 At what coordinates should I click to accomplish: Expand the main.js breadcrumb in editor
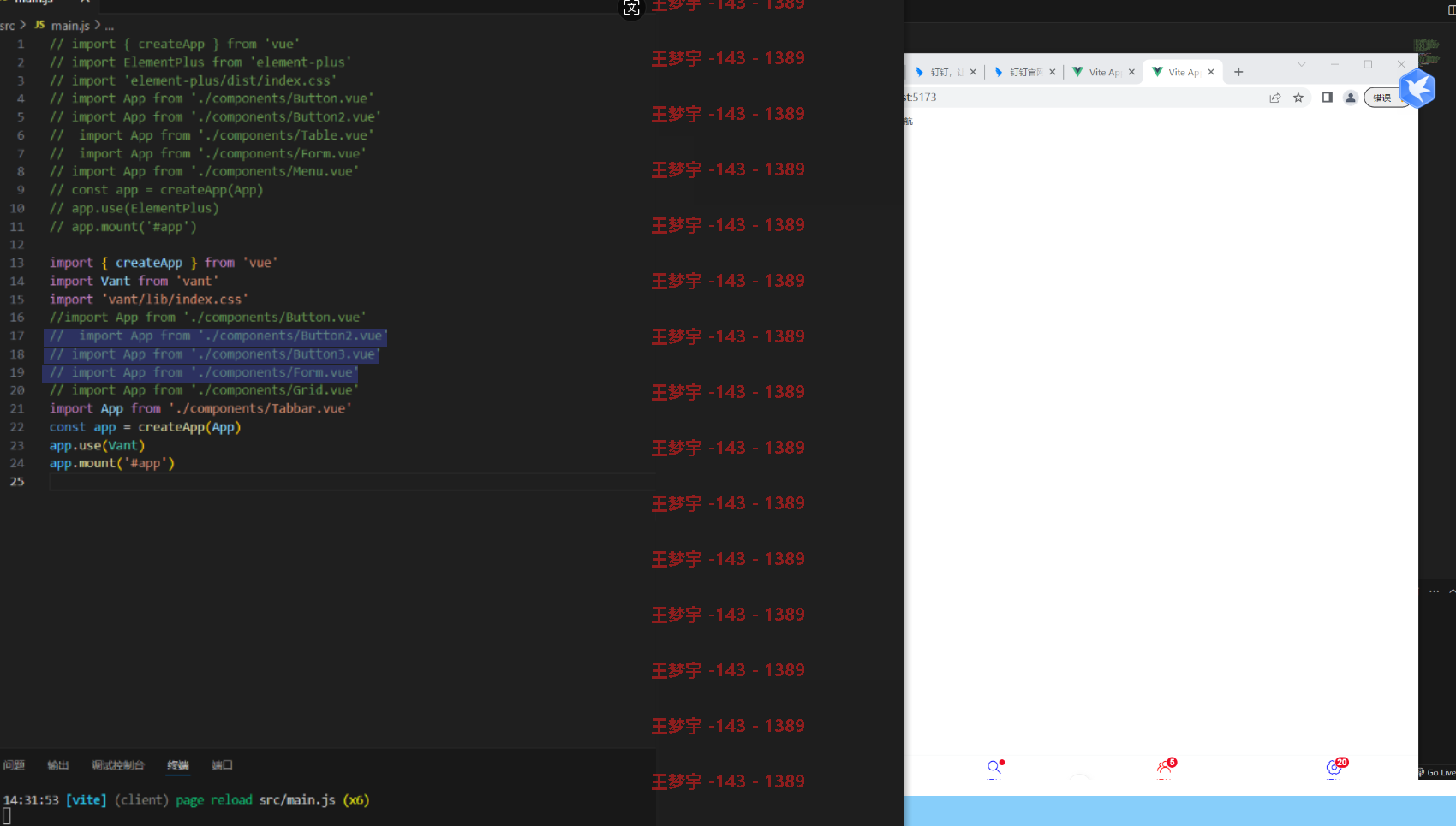[69, 26]
